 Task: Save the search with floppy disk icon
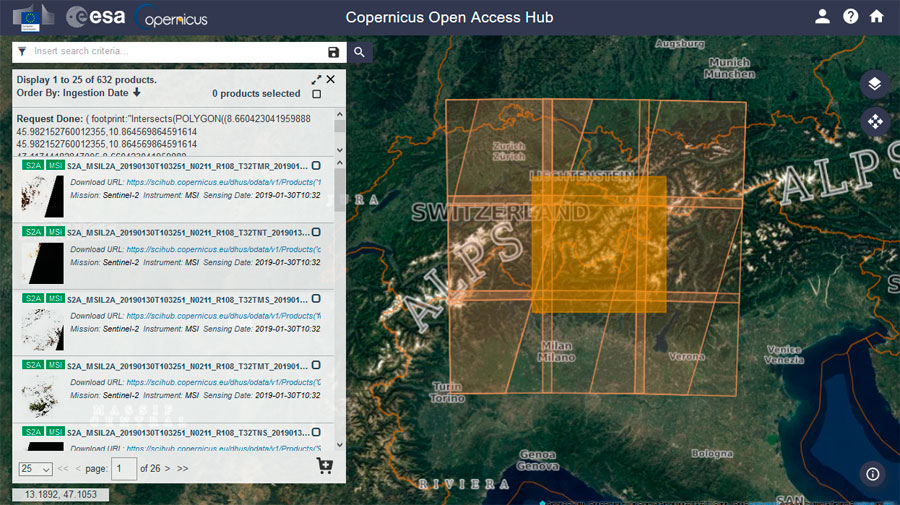coord(333,52)
